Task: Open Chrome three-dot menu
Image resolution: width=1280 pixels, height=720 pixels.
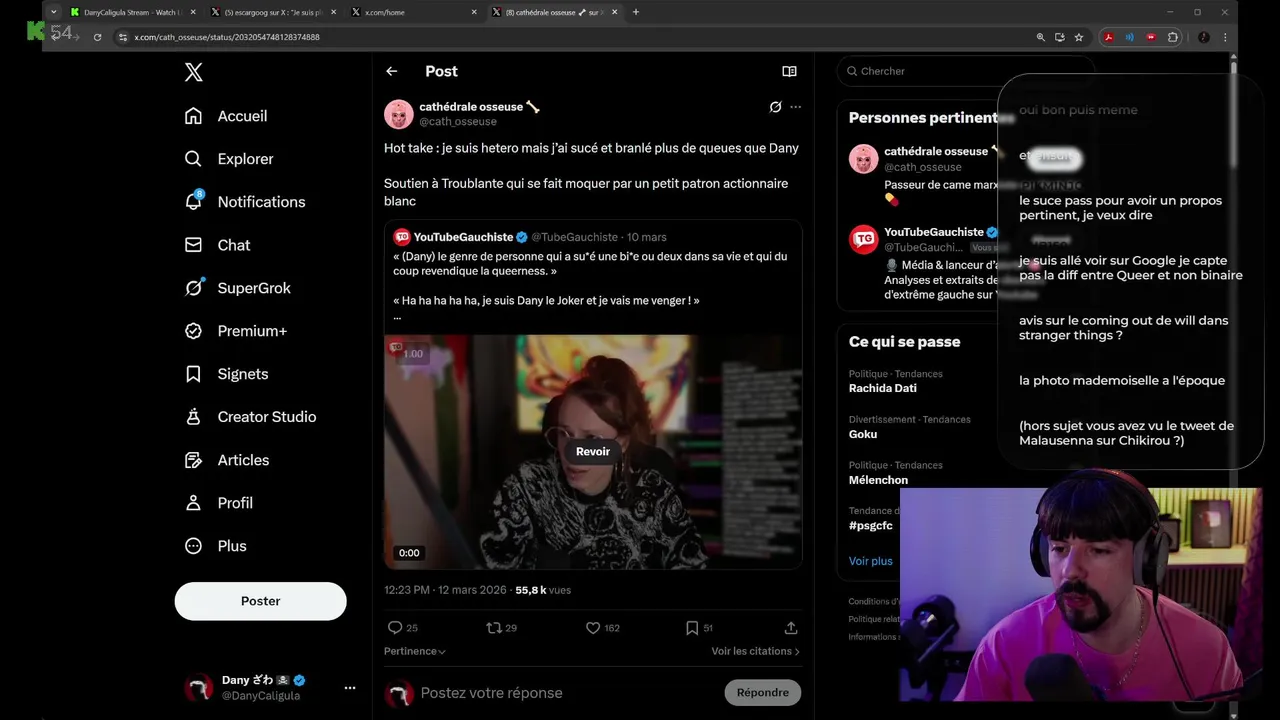Action: [x=1225, y=37]
